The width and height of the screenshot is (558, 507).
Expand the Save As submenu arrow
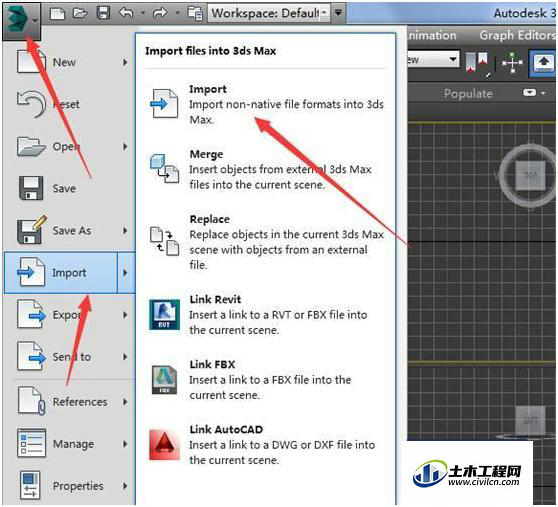point(125,231)
